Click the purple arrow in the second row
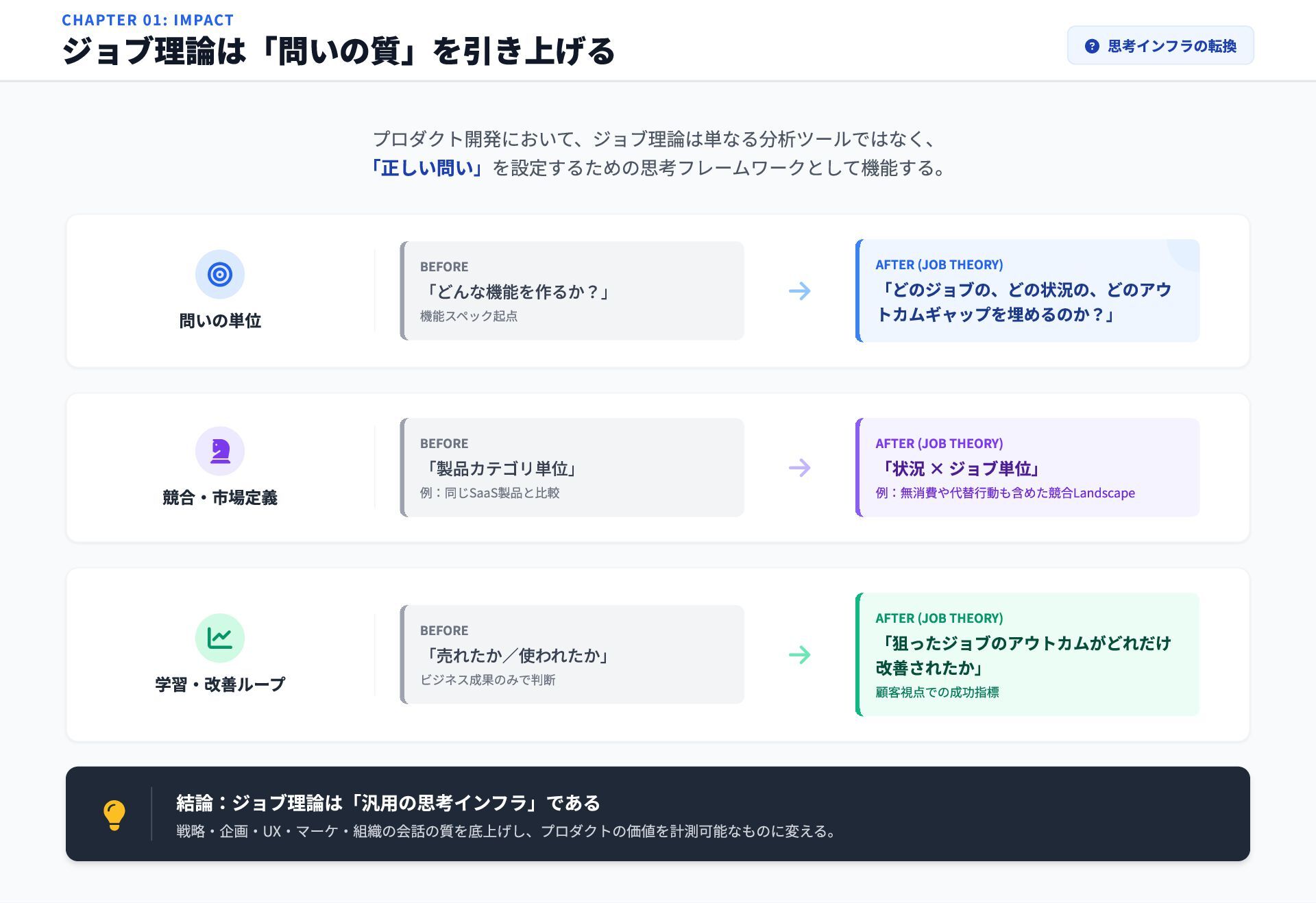Screen dimensions: 1316x903 coord(799,468)
